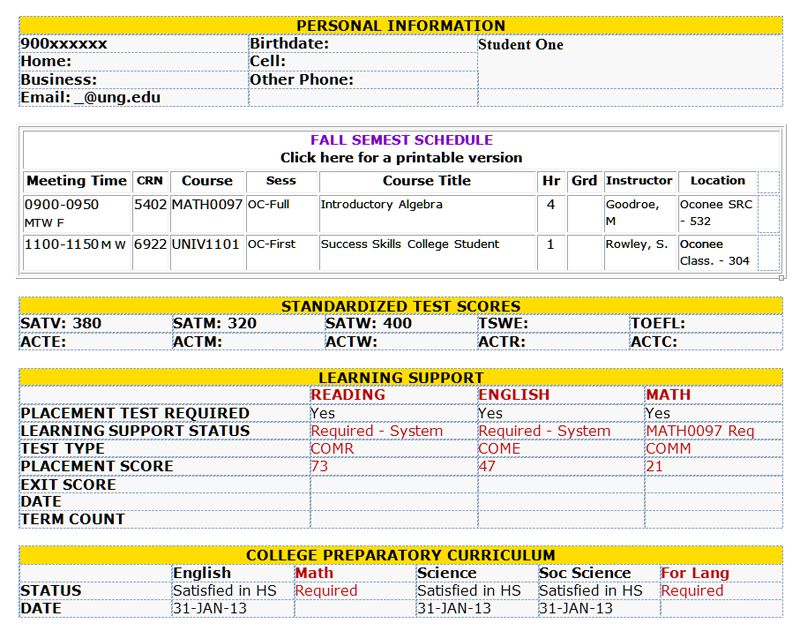Select the UNIV1101 course entry
The image size is (800, 631).
[x=205, y=244]
